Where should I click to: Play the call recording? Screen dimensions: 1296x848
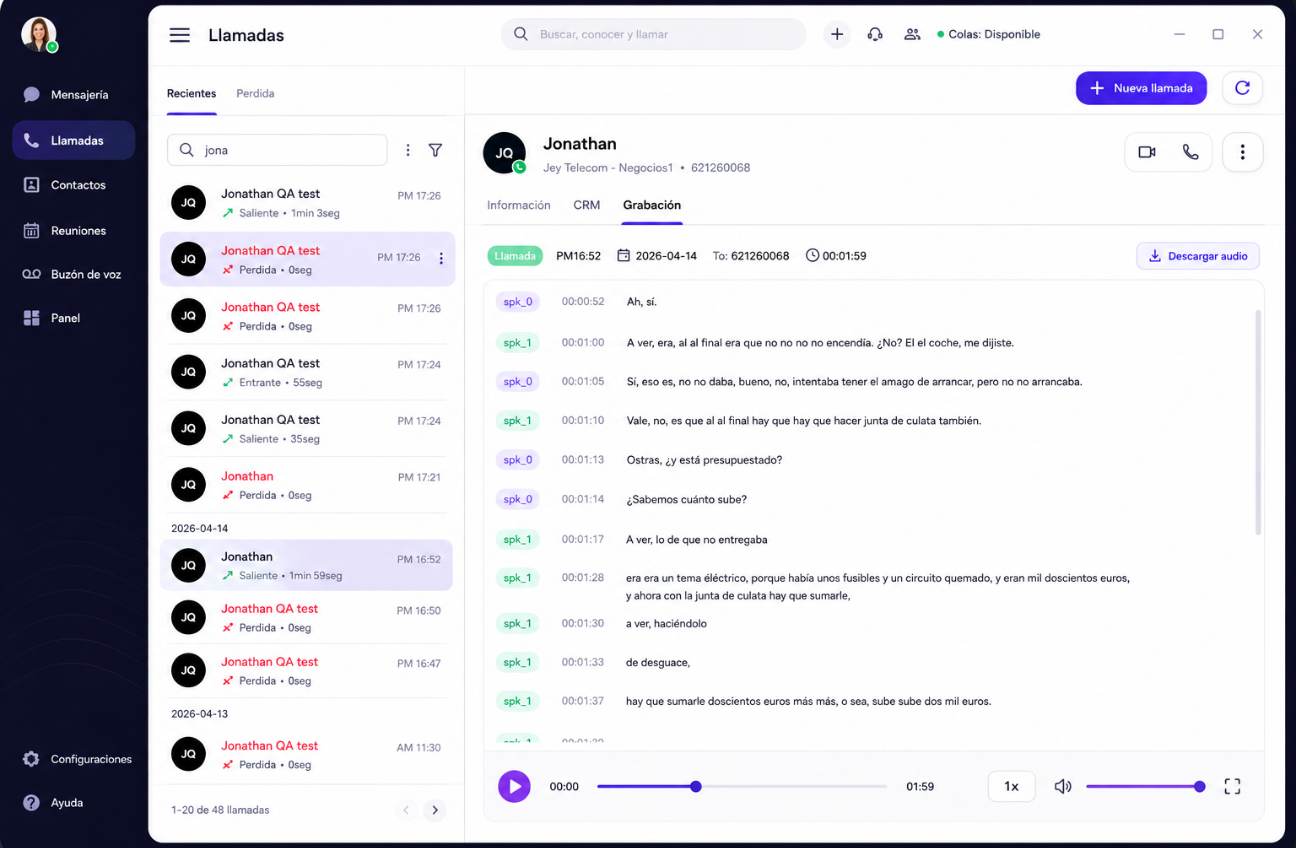[514, 786]
